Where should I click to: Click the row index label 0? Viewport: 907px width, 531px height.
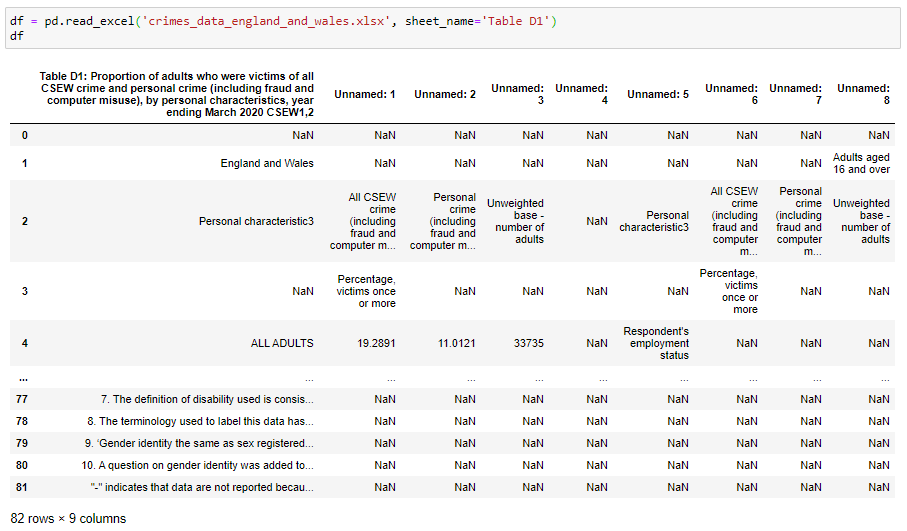pos(24,135)
